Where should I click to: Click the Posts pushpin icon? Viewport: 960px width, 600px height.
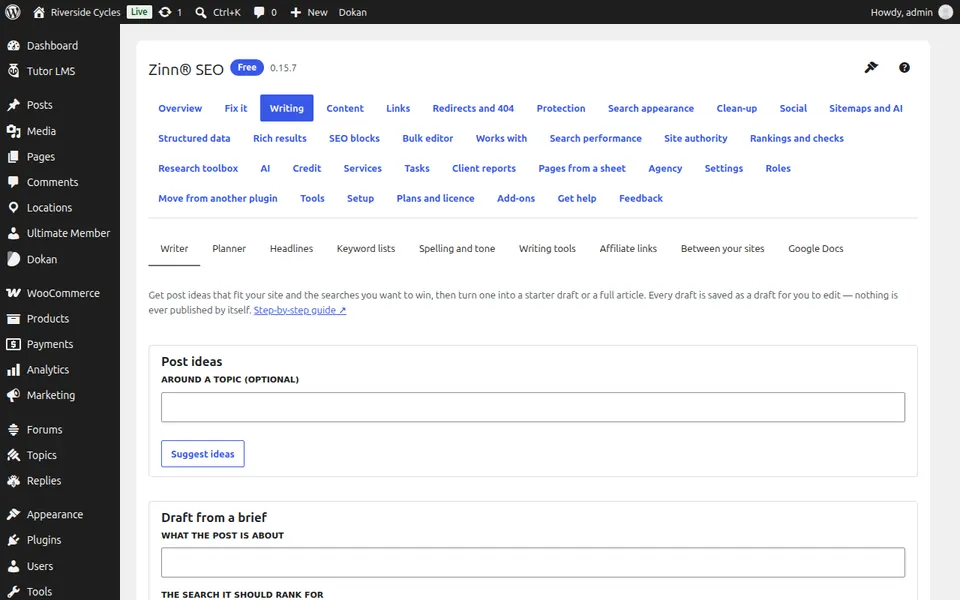(13, 105)
